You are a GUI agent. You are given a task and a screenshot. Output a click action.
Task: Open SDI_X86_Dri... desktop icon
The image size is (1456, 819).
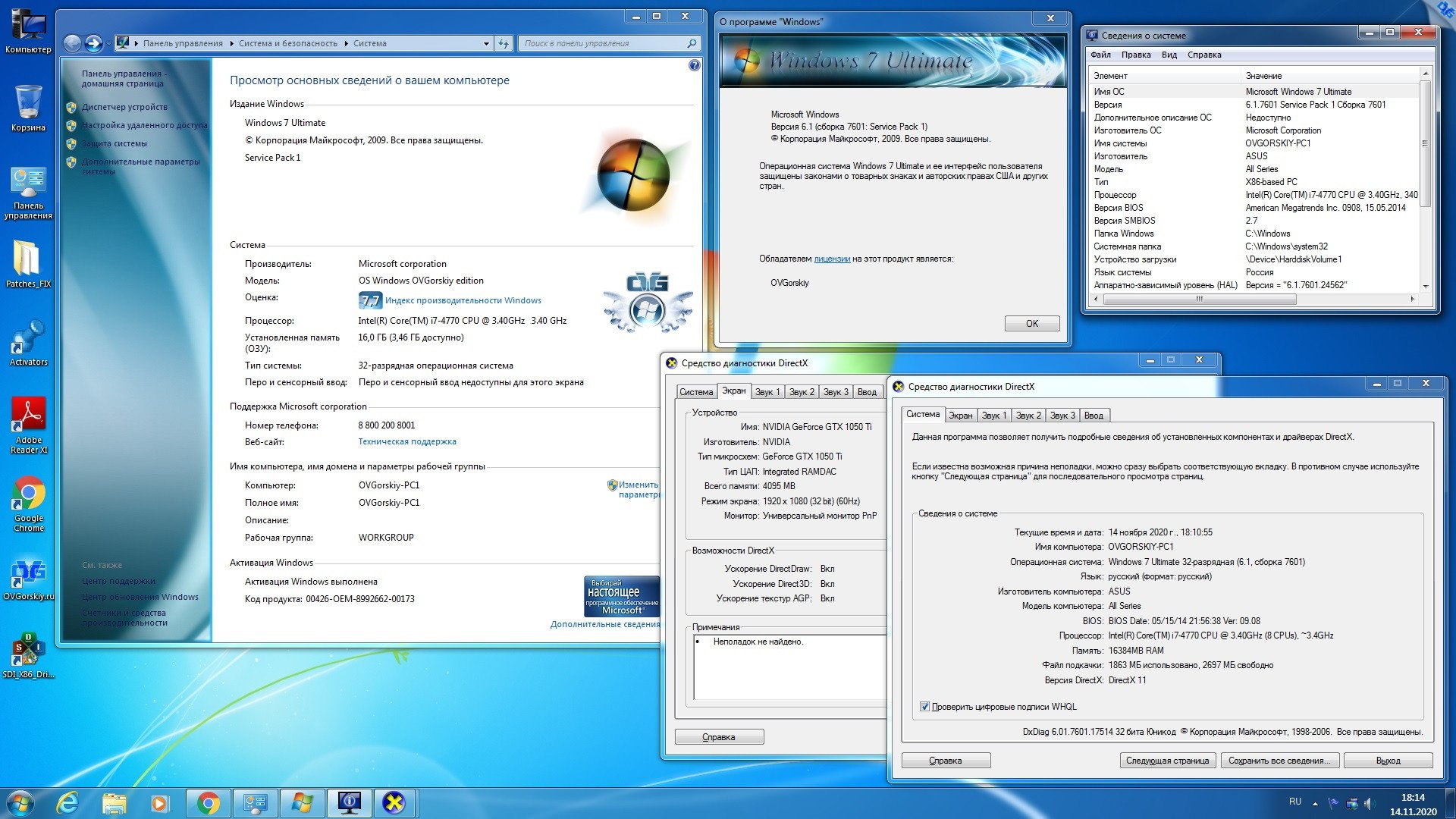click(28, 656)
